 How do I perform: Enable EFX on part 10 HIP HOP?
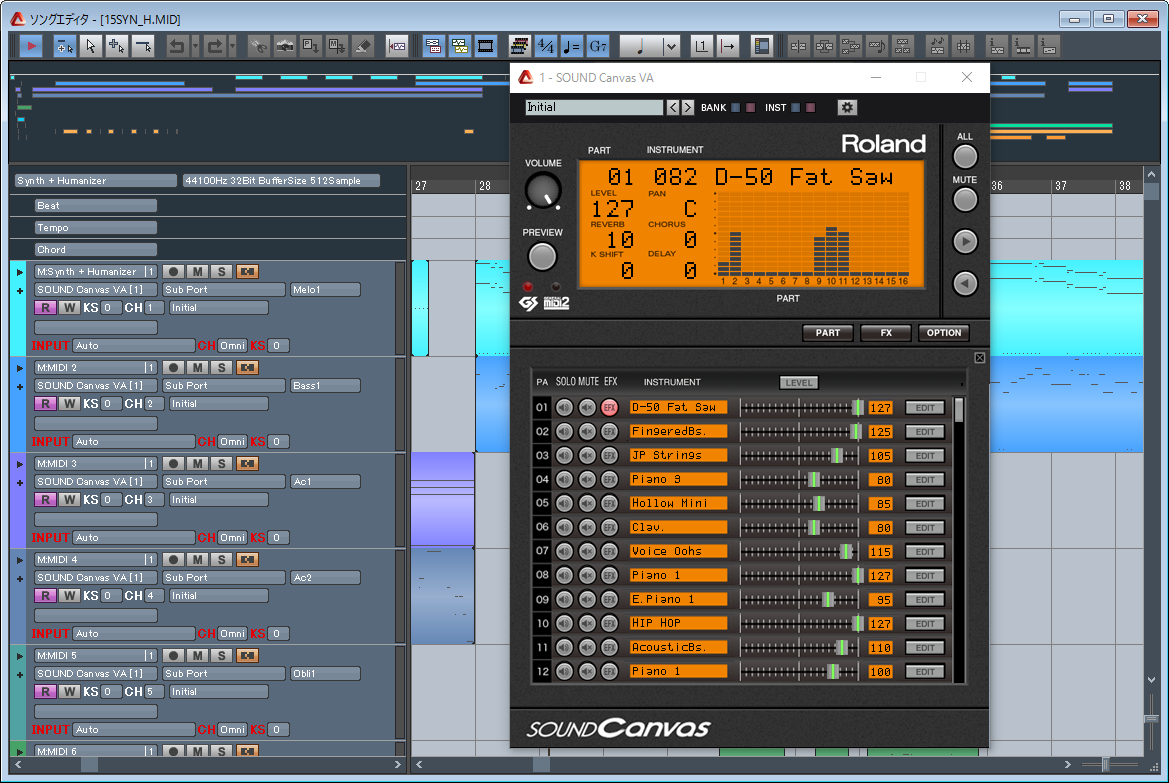(609, 623)
